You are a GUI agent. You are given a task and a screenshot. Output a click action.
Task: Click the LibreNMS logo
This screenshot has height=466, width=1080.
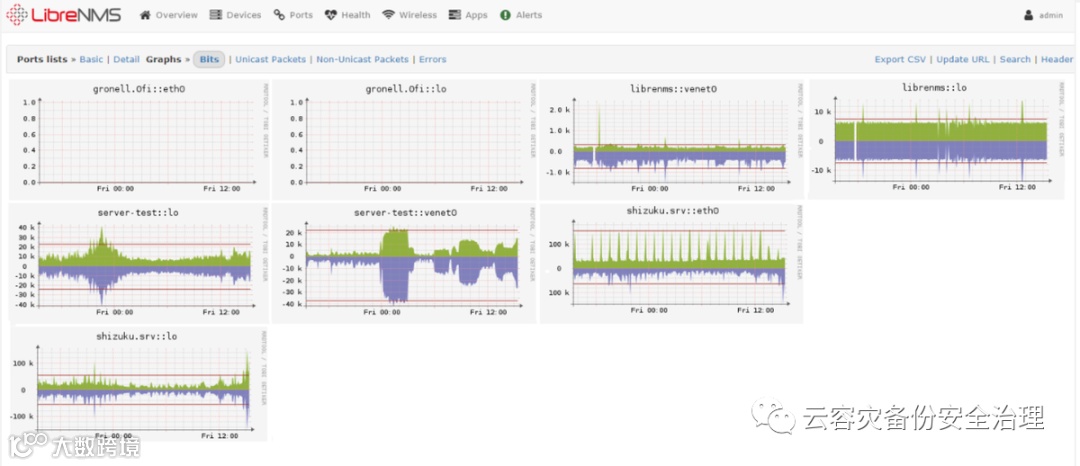tap(63, 14)
